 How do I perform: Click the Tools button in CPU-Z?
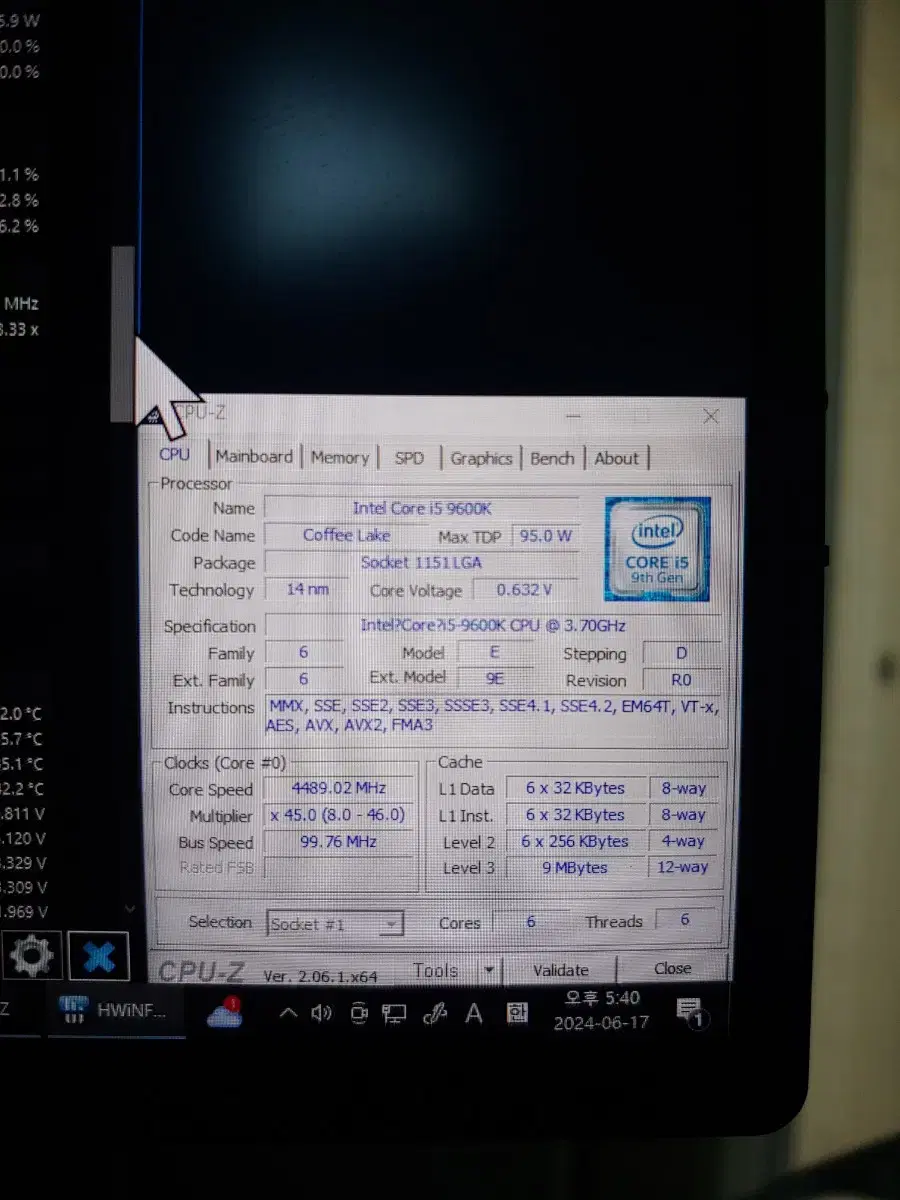(x=436, y=970)
